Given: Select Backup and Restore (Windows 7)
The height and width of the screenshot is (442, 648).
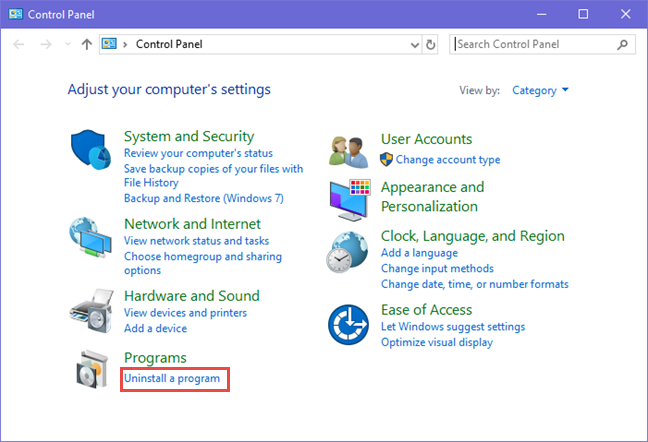Looking at the screenshot, I should (190, 199).
